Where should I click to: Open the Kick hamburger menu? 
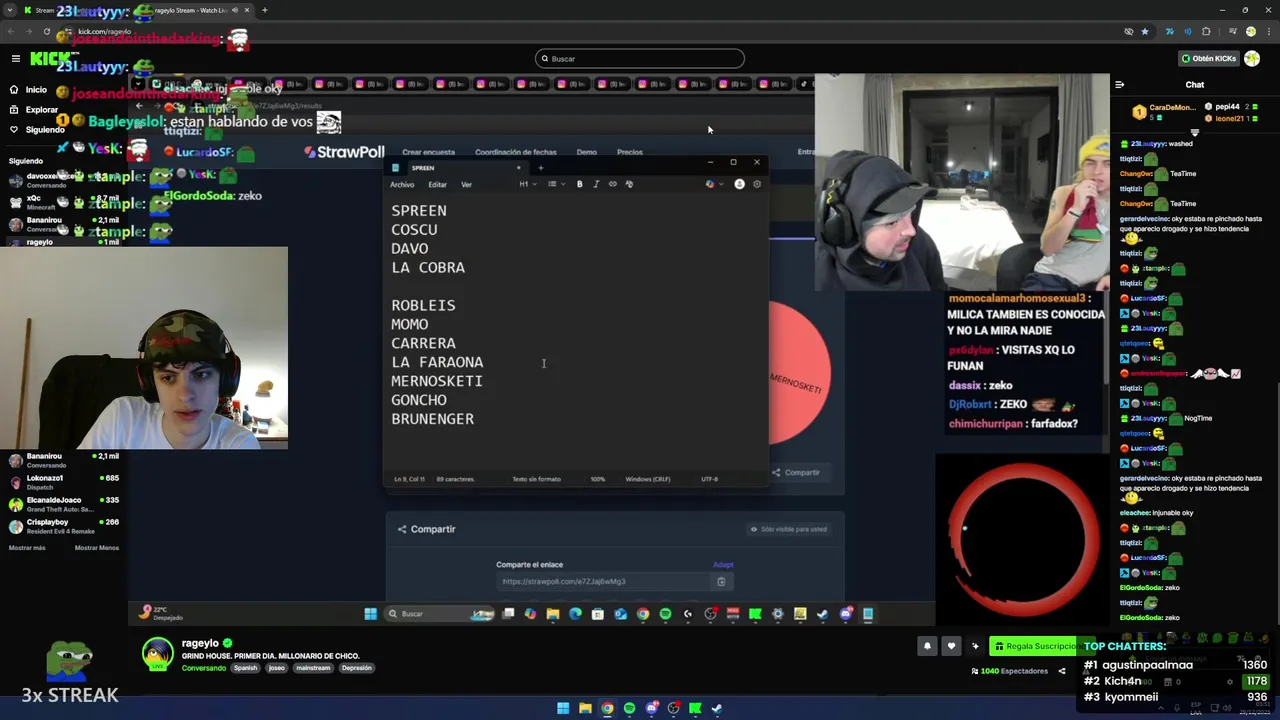coord(15,59)
